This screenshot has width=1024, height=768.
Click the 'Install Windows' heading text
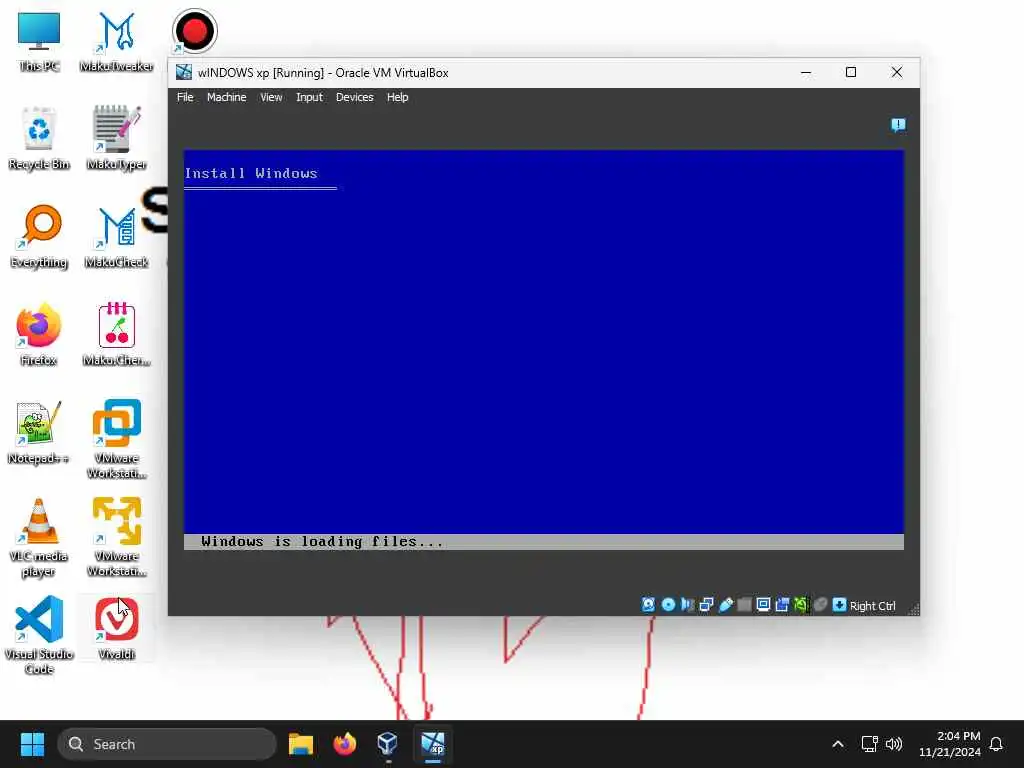[251, 174]
